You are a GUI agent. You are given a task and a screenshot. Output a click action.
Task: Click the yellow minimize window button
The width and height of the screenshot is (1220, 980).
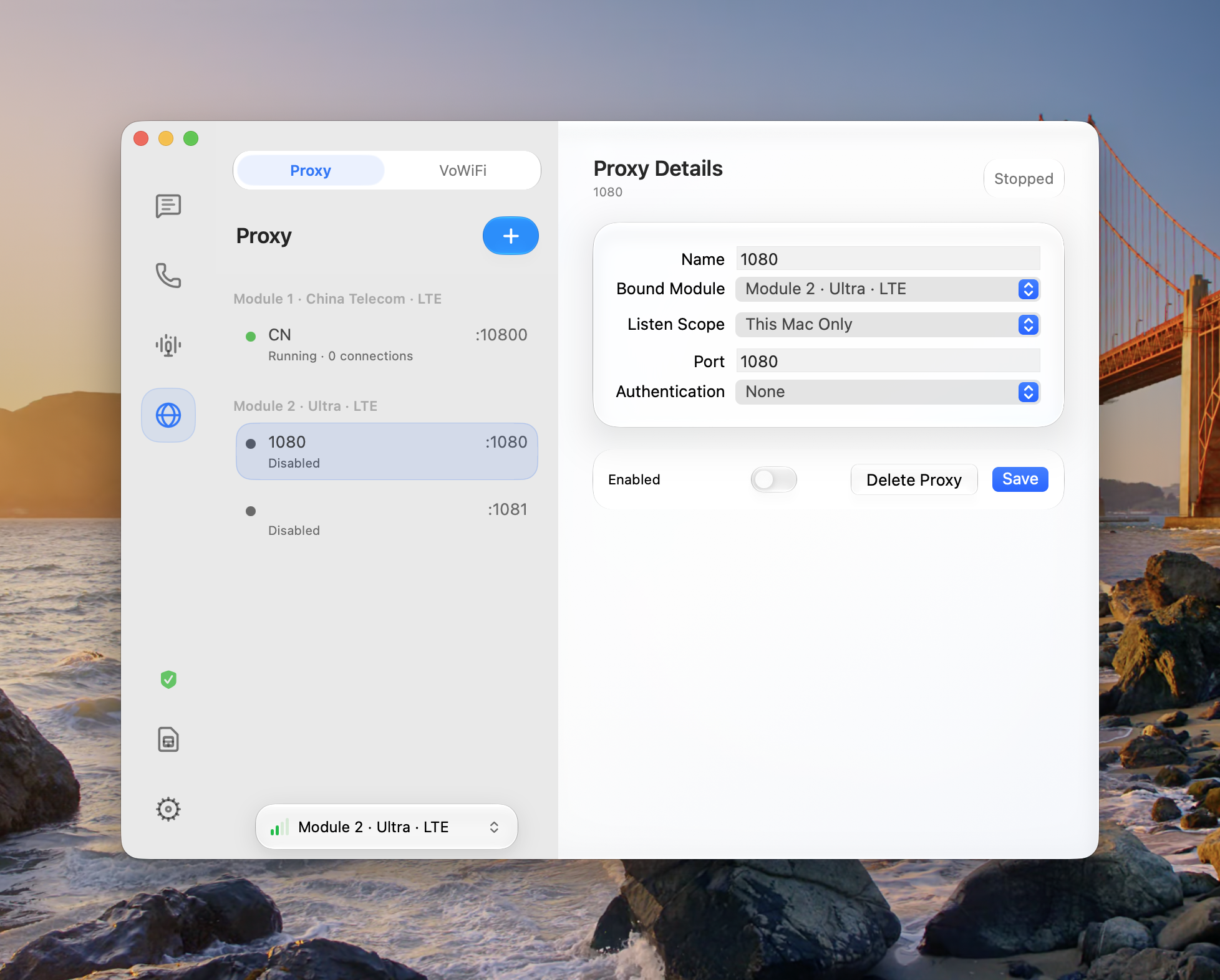166,138
